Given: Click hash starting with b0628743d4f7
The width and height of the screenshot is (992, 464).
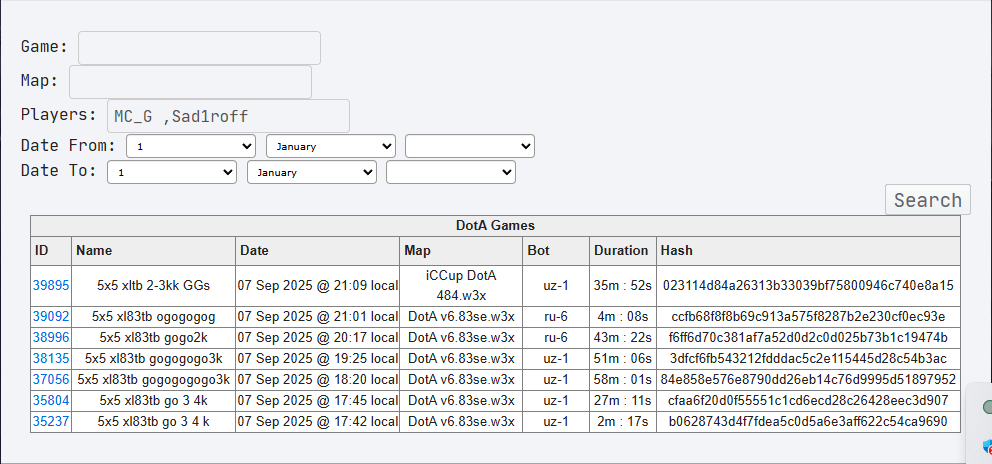Looking at the screenshot, I should pos(808,422).
